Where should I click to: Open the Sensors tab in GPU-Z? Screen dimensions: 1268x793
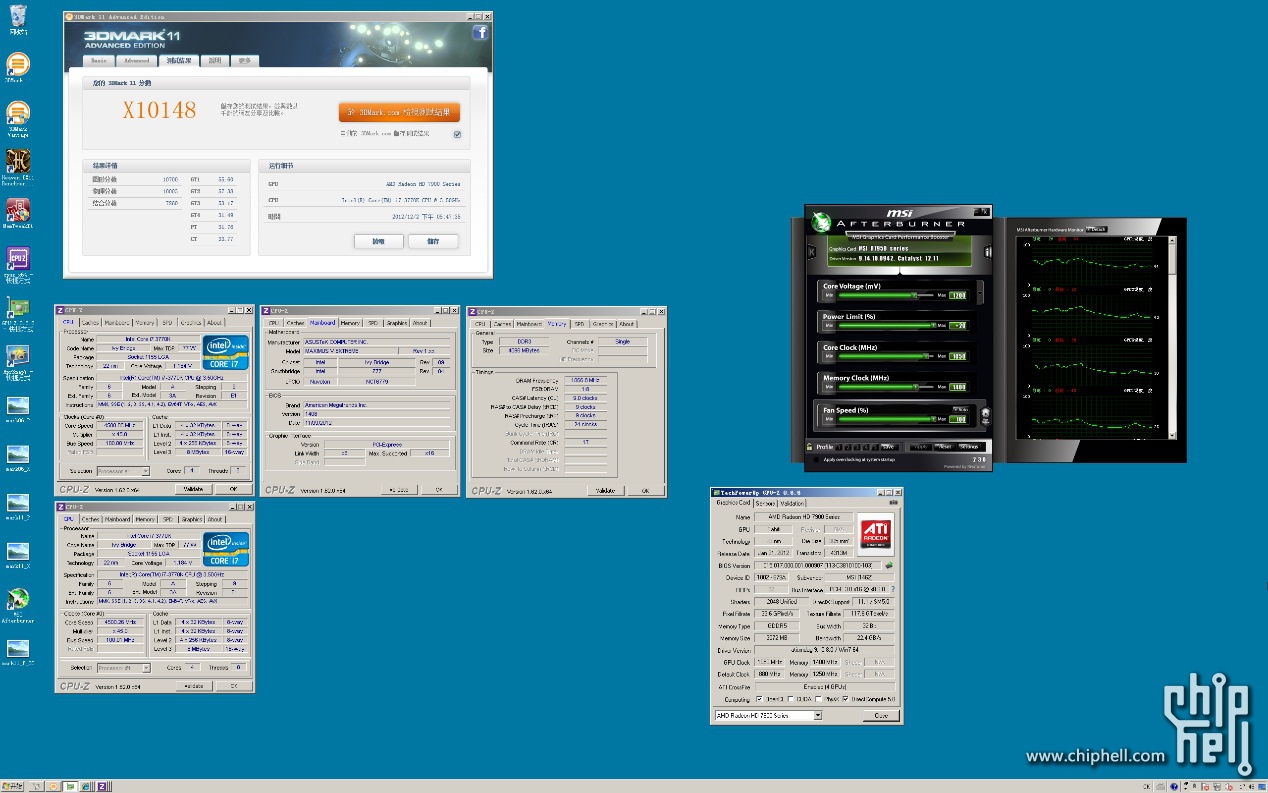(765, 503)
